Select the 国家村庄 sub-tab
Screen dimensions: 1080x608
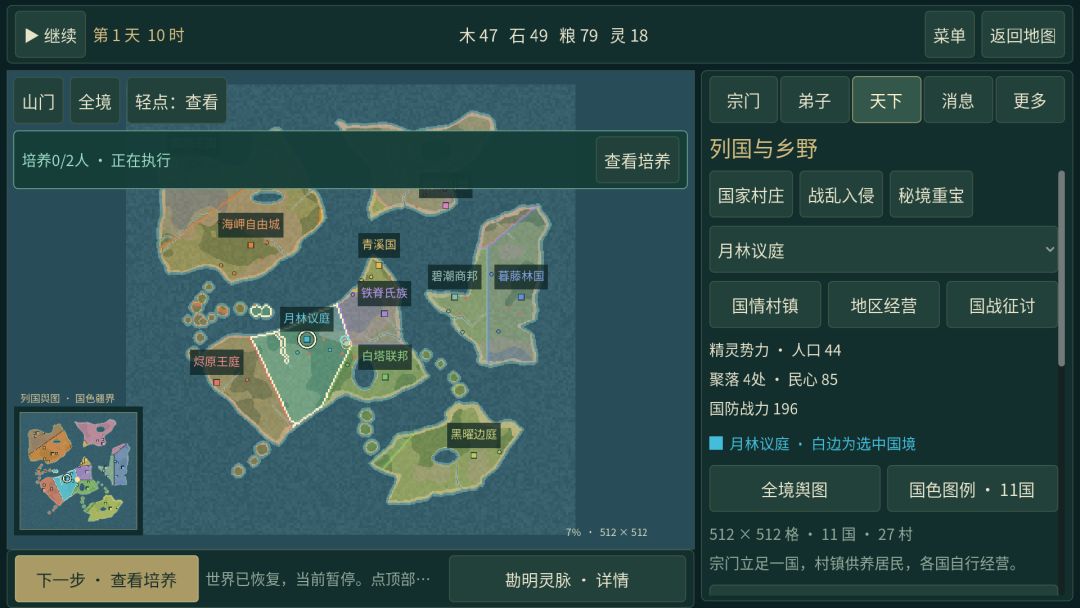pyautogui.click(x=751, y=195)
